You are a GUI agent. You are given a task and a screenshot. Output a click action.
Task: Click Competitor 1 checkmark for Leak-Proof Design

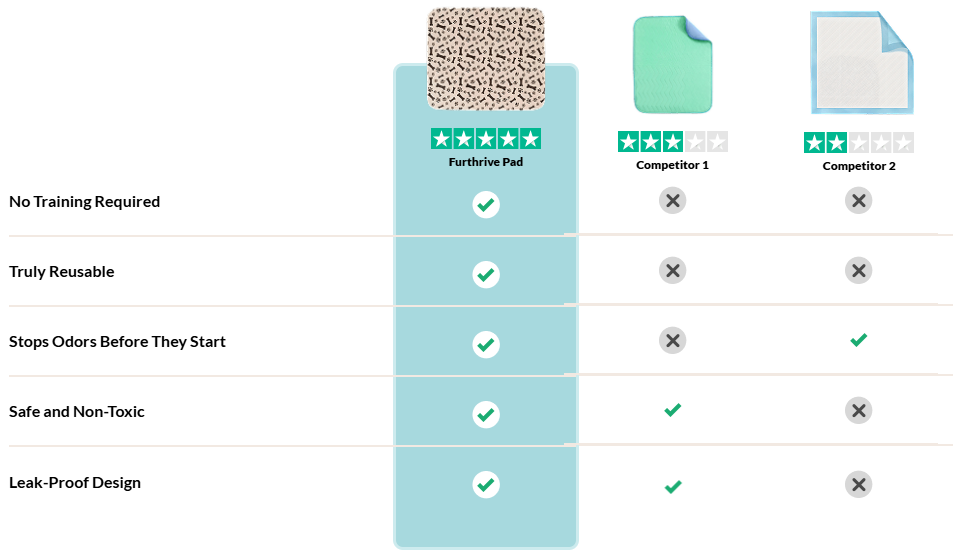pos(673,487)
